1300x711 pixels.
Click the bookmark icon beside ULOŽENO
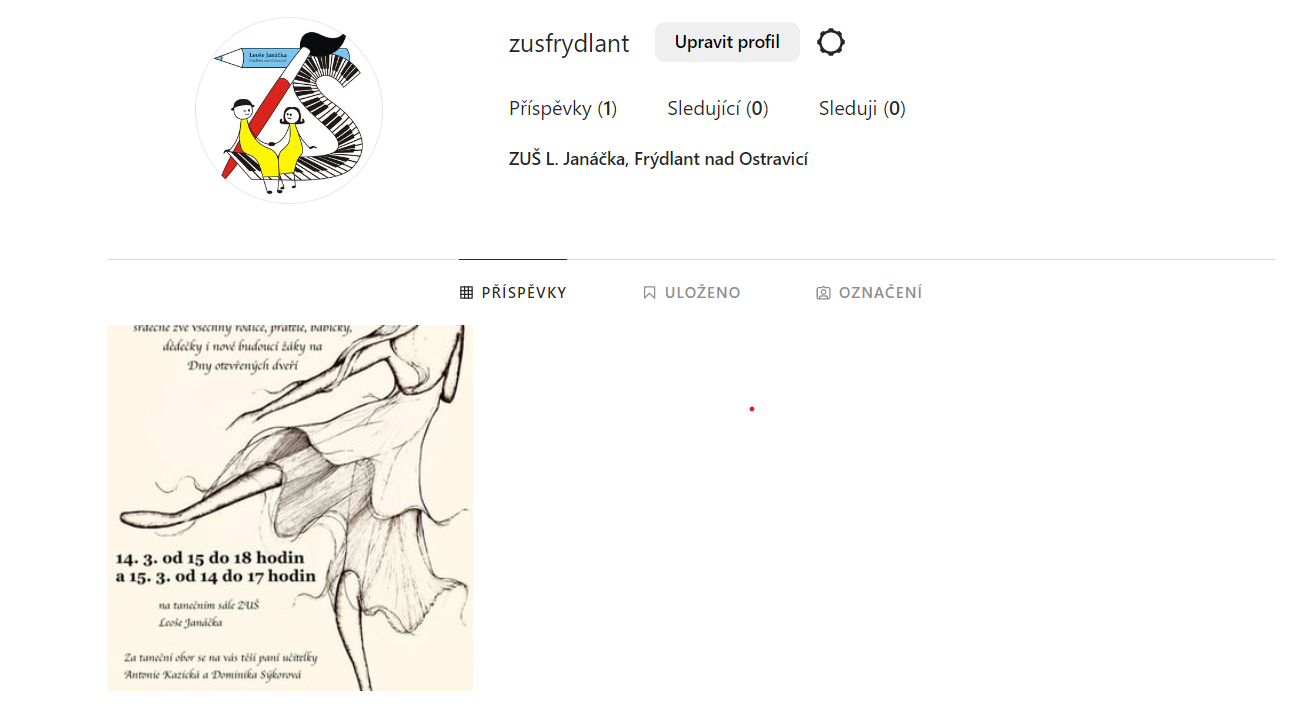[649, 293]
